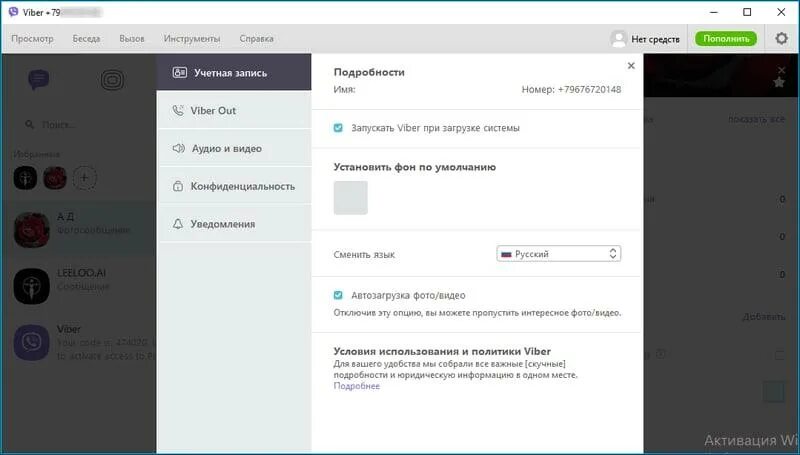Click the account card icon beside Учетная запись
The height and width of the screenshot is (455, 800).
tap(180, 72)
